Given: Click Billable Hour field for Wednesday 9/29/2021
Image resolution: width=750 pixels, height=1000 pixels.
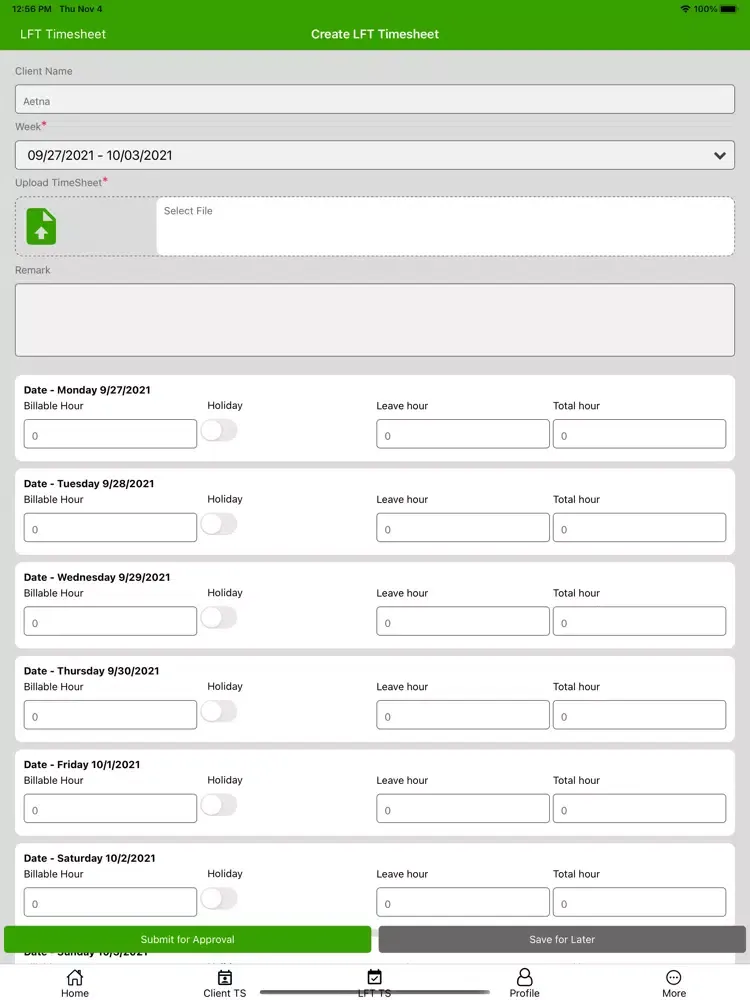Looking at the screenshot, I should (x=110, y=621).
